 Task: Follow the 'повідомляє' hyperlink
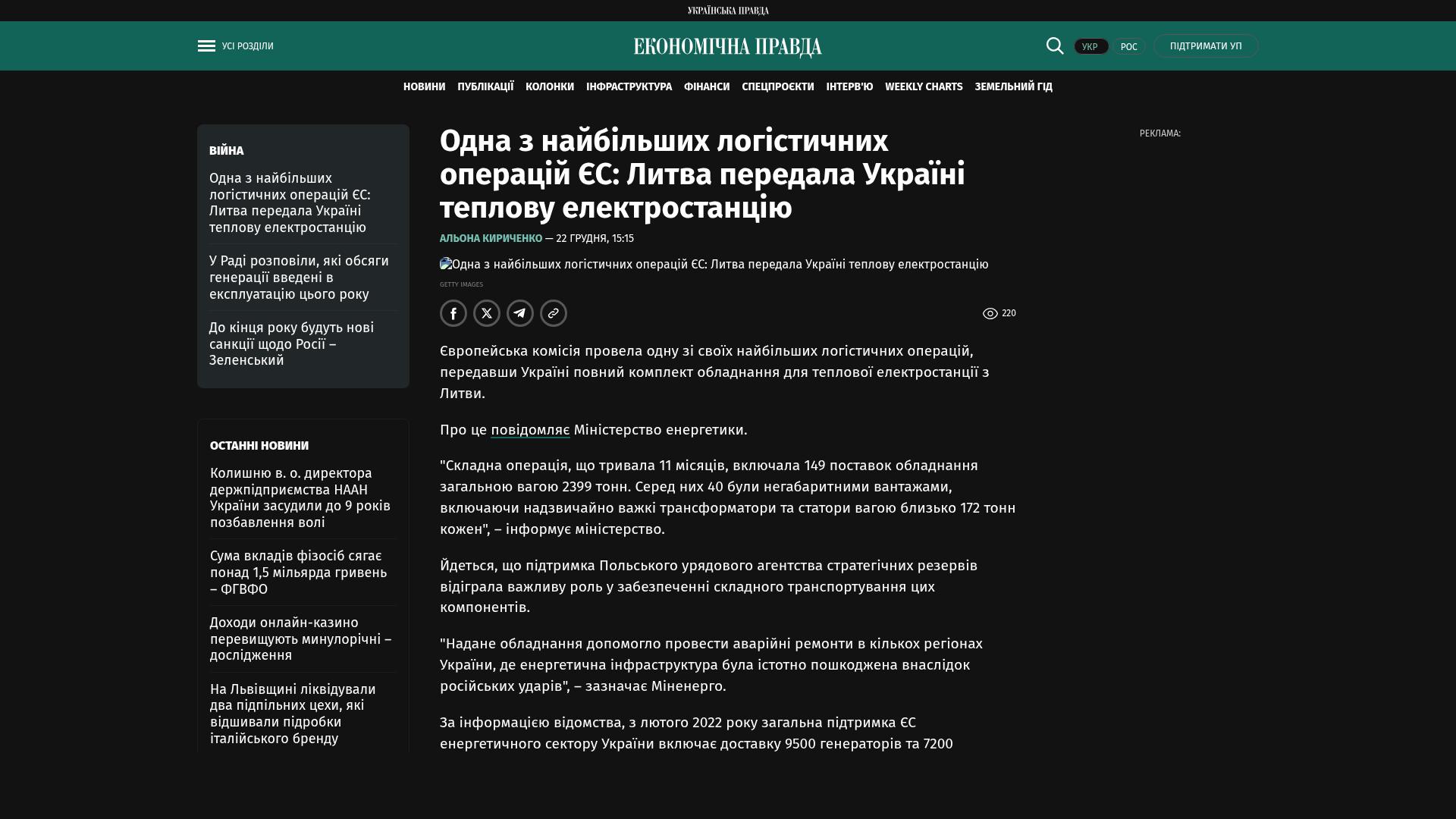pyautogui.click(x=530, y=430)
